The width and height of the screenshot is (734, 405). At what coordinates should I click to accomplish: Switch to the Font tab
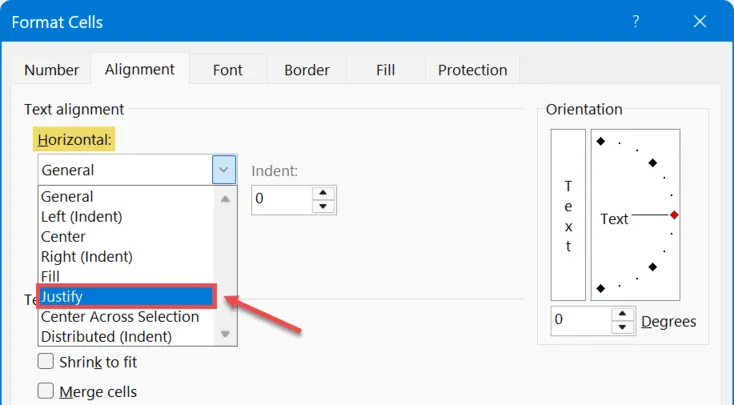point(227,70)
